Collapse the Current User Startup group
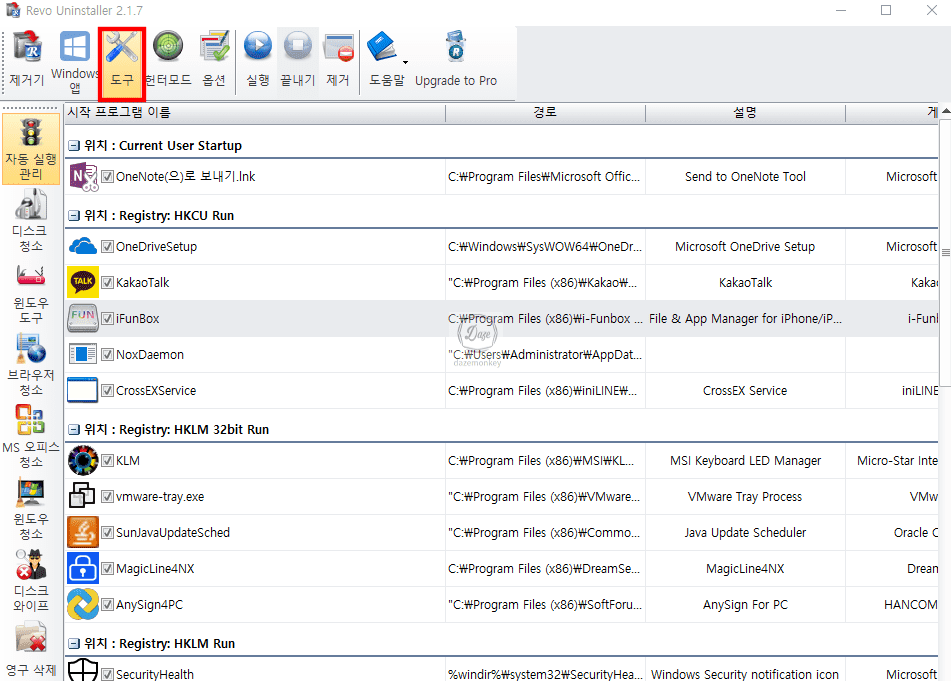The image size is (951, 681). 73,146
